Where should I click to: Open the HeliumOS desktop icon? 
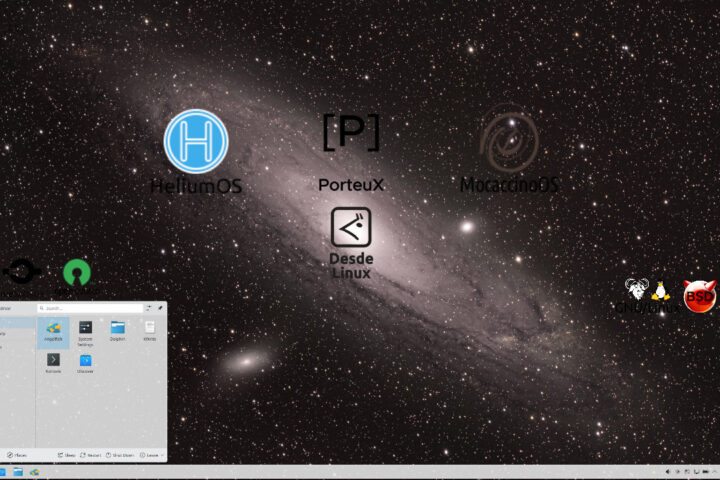(x=196, y=142)
